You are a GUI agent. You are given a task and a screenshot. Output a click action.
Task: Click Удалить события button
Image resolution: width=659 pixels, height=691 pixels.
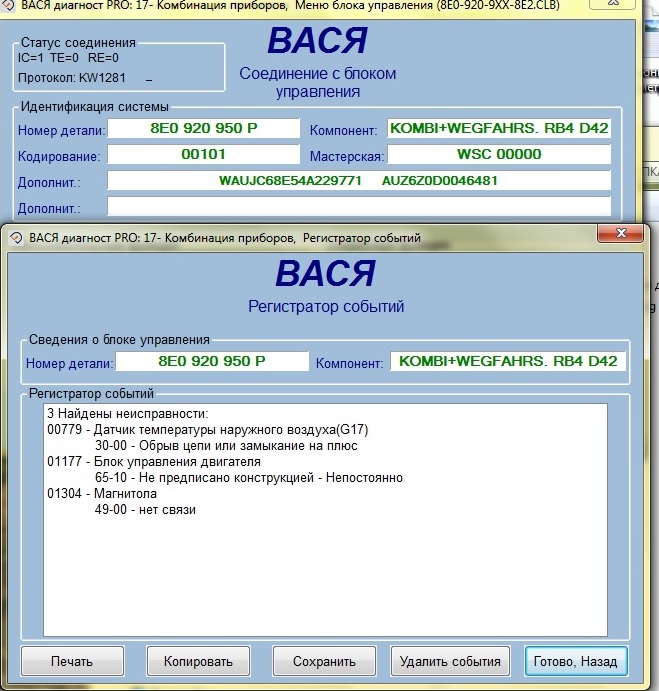(x=450, y=661)
